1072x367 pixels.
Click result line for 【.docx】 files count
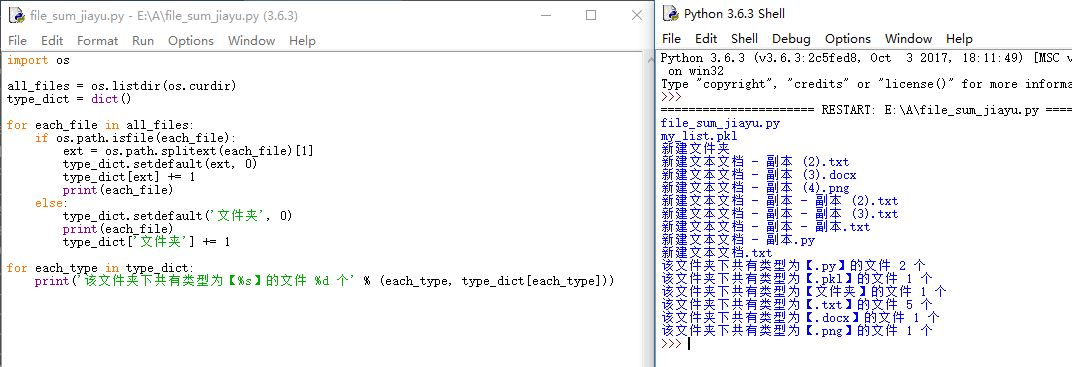tap(800, 318)
